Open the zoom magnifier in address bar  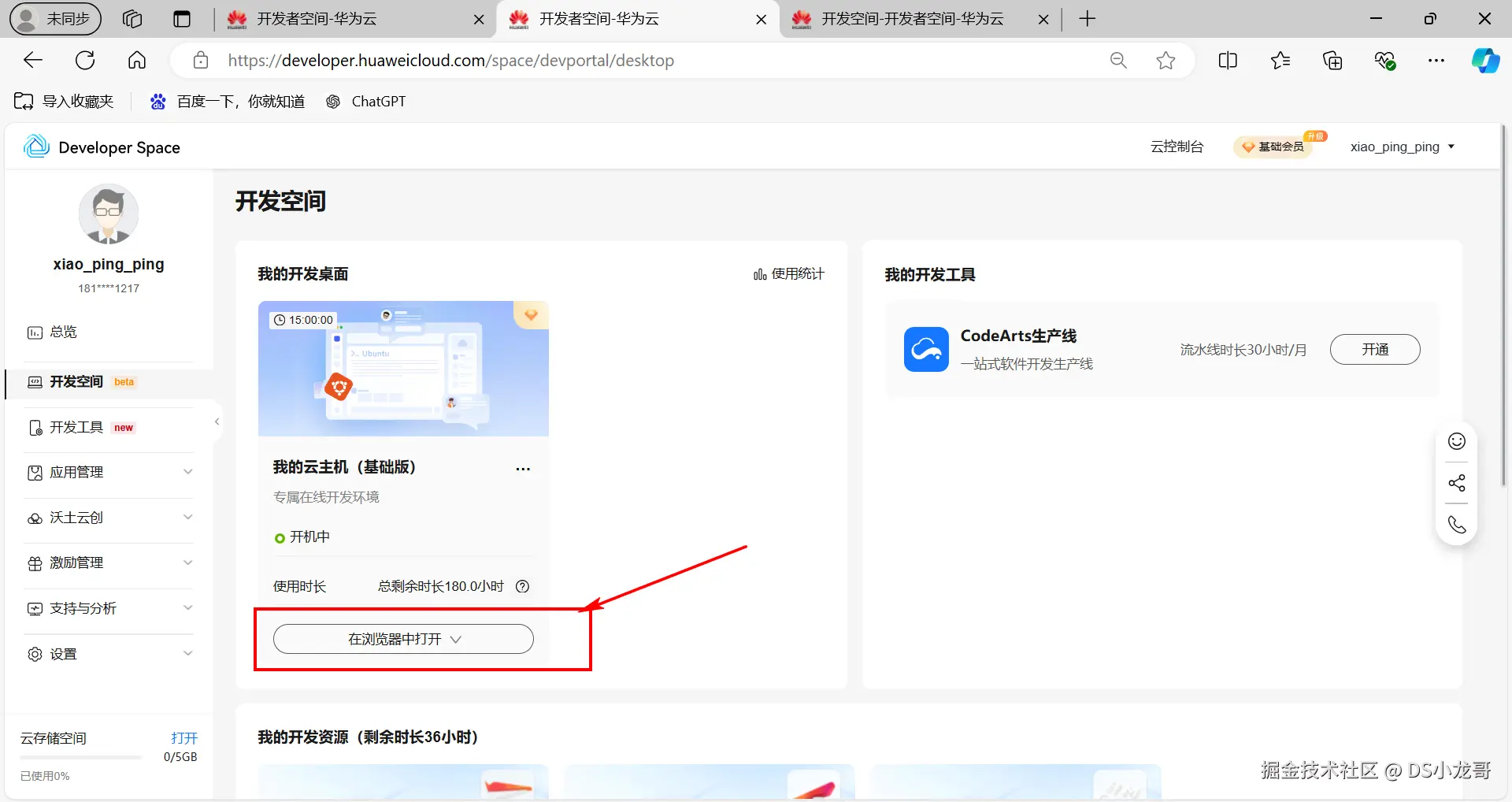[x=1118, y=61]
